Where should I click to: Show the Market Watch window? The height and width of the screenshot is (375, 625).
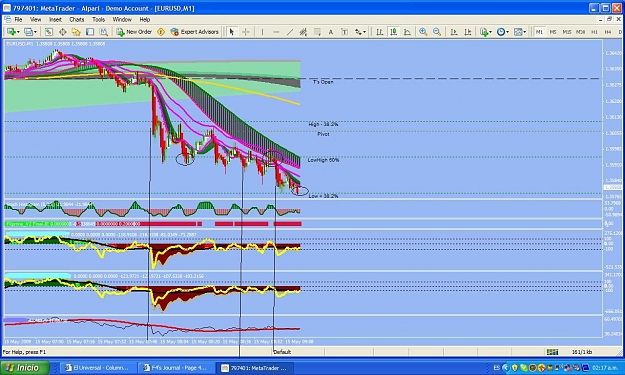pyautogui.click(x=49, y=32)
